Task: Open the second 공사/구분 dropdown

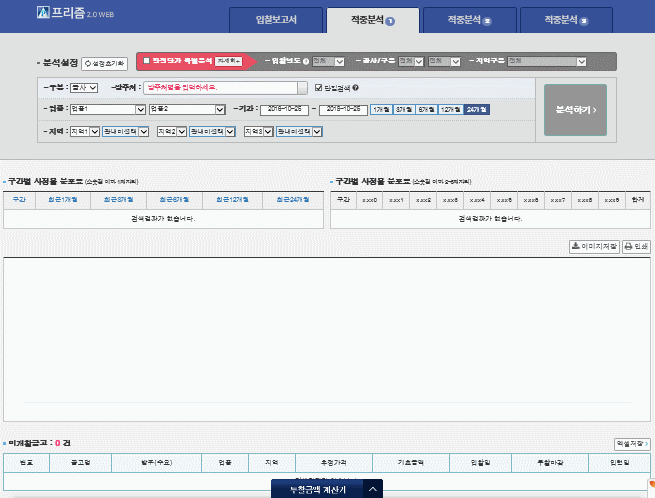Action: pos(444,61)
